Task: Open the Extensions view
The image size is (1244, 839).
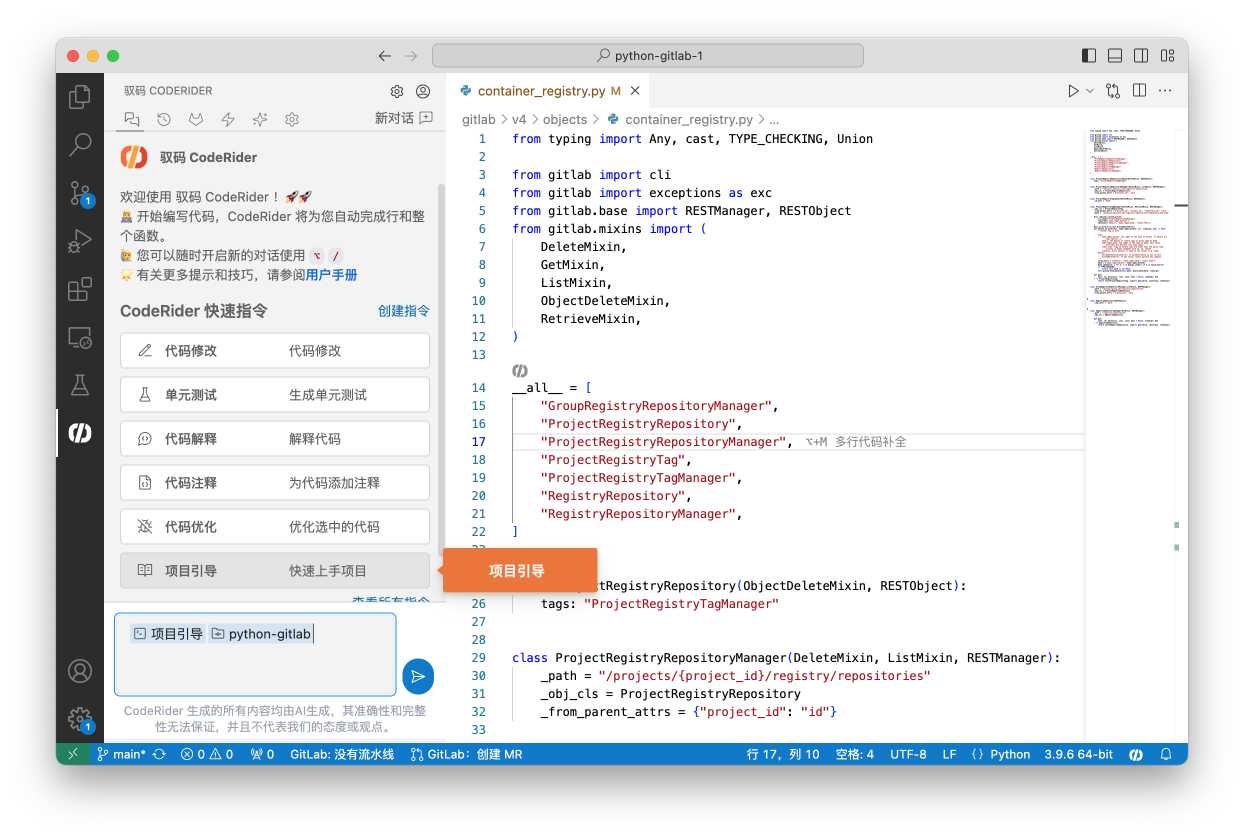Action: pyautogui.click(x=80, y=289)
